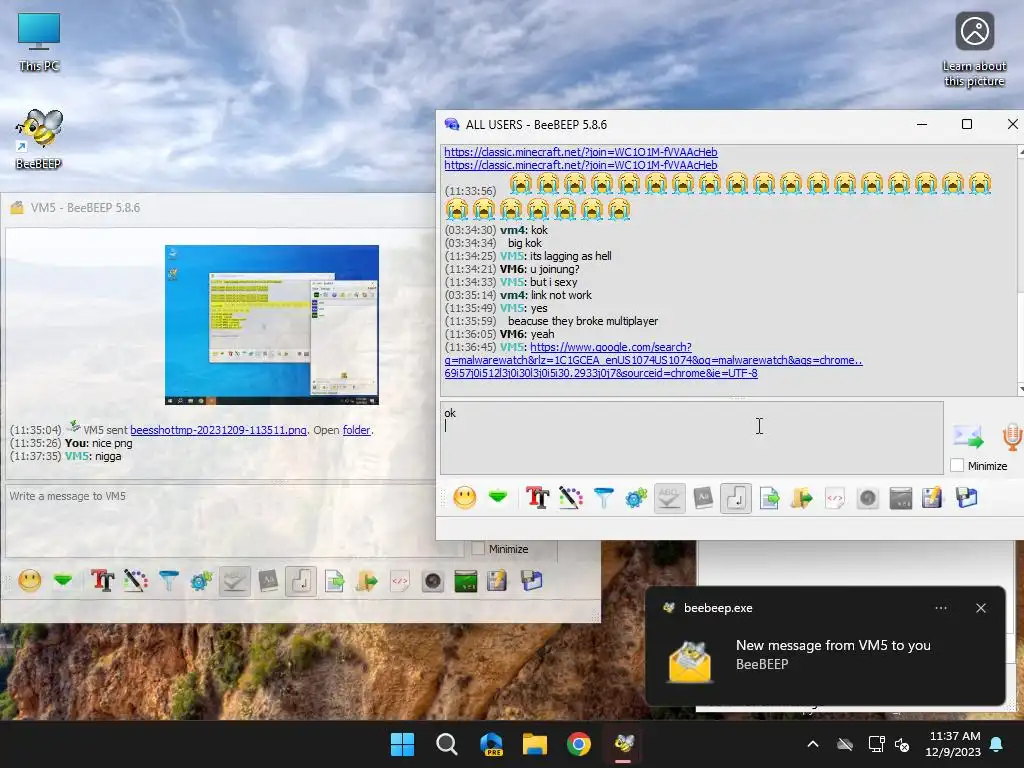Dismiss the beebeep.exe notification with X
Screen dimensions: 1024x768
tap(981, 608)
